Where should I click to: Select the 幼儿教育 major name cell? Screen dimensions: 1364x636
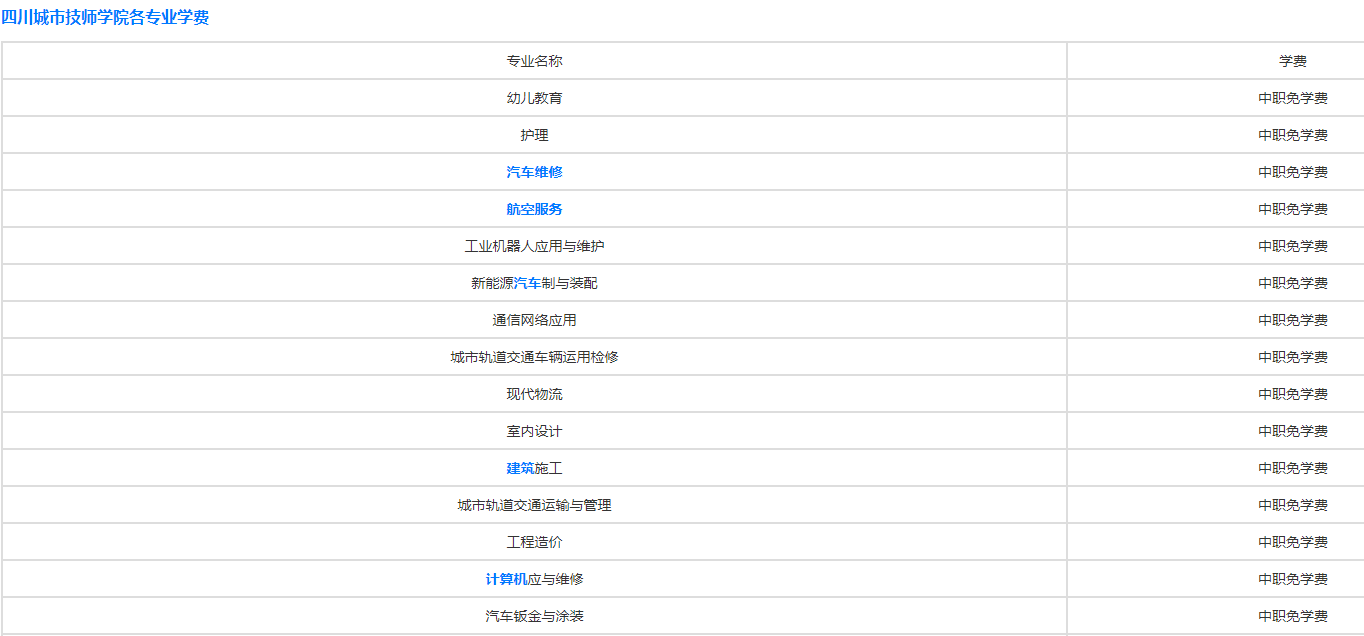click(534, 98)
